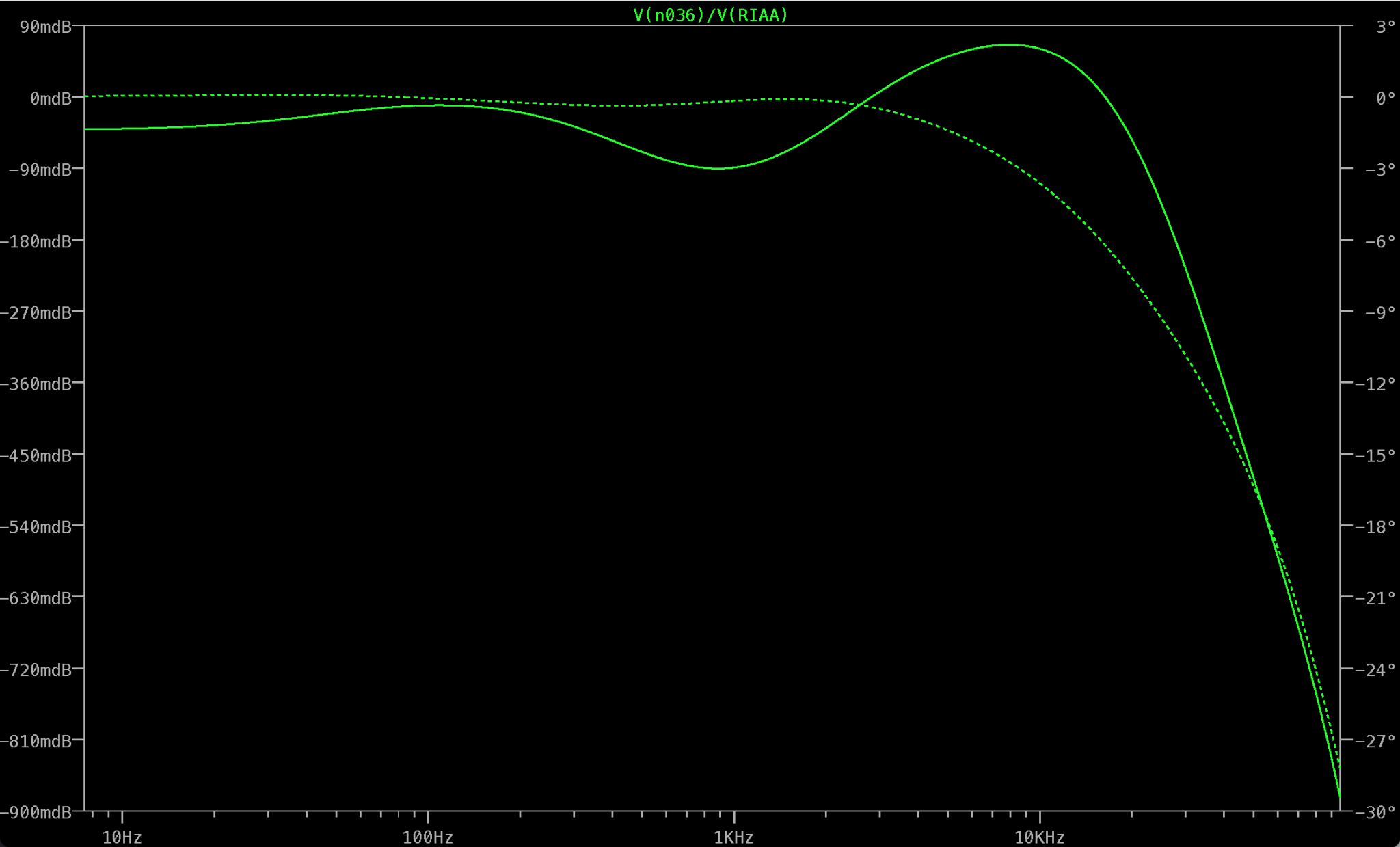Click the -900mdB left axis label

[36, 812]
